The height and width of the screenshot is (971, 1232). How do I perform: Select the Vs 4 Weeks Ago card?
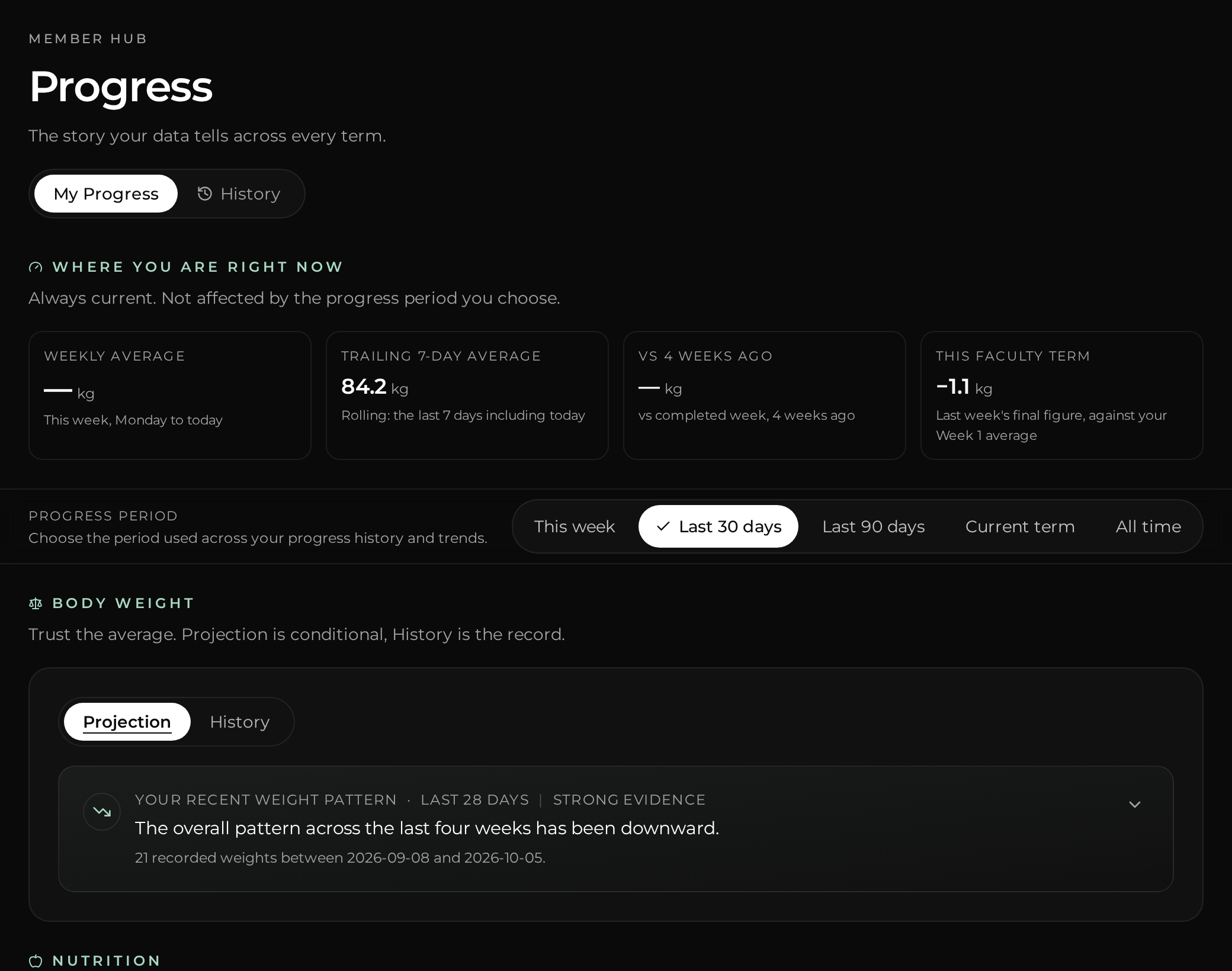pos(765,396)
